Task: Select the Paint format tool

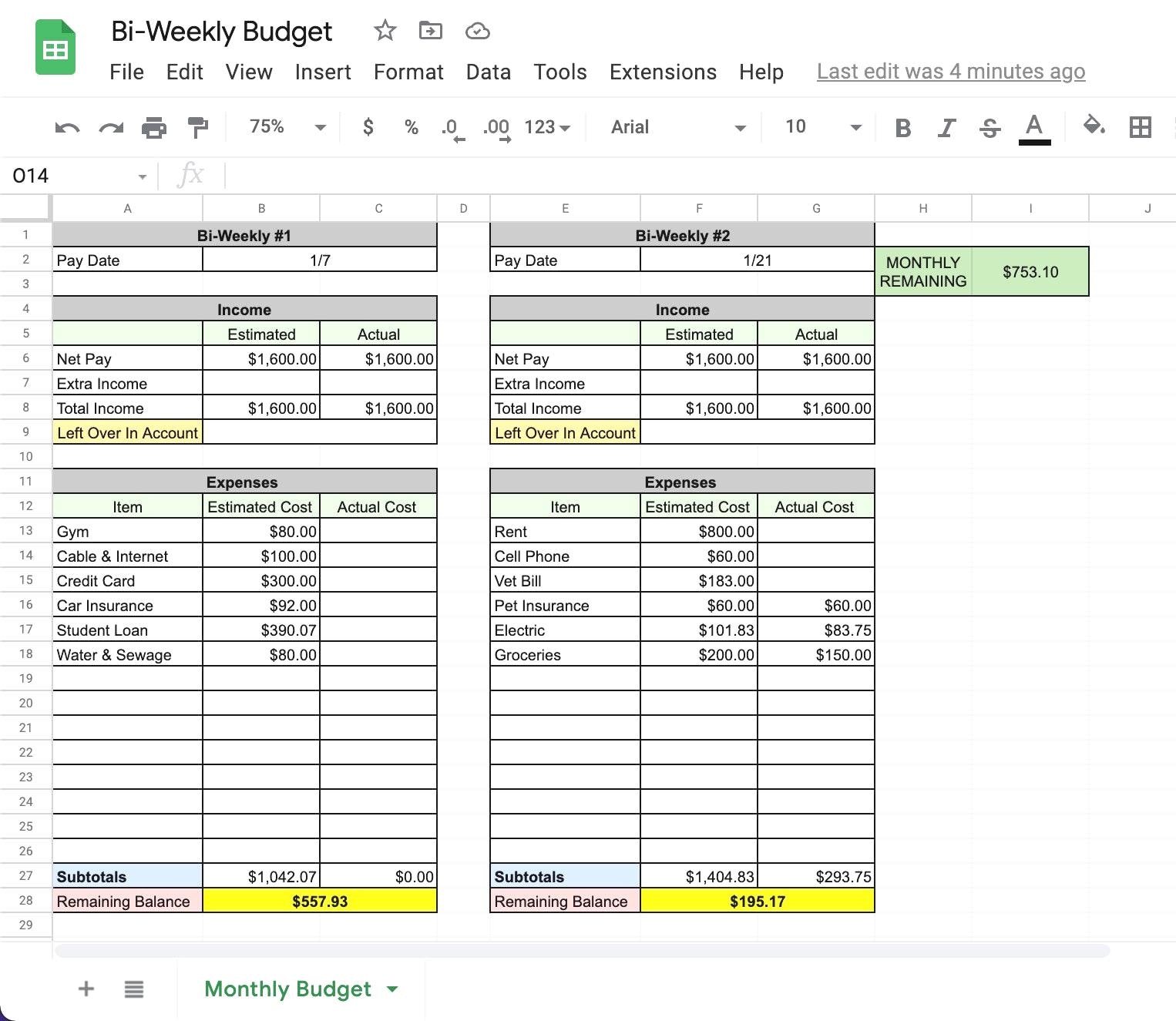Action: (198, 127)
